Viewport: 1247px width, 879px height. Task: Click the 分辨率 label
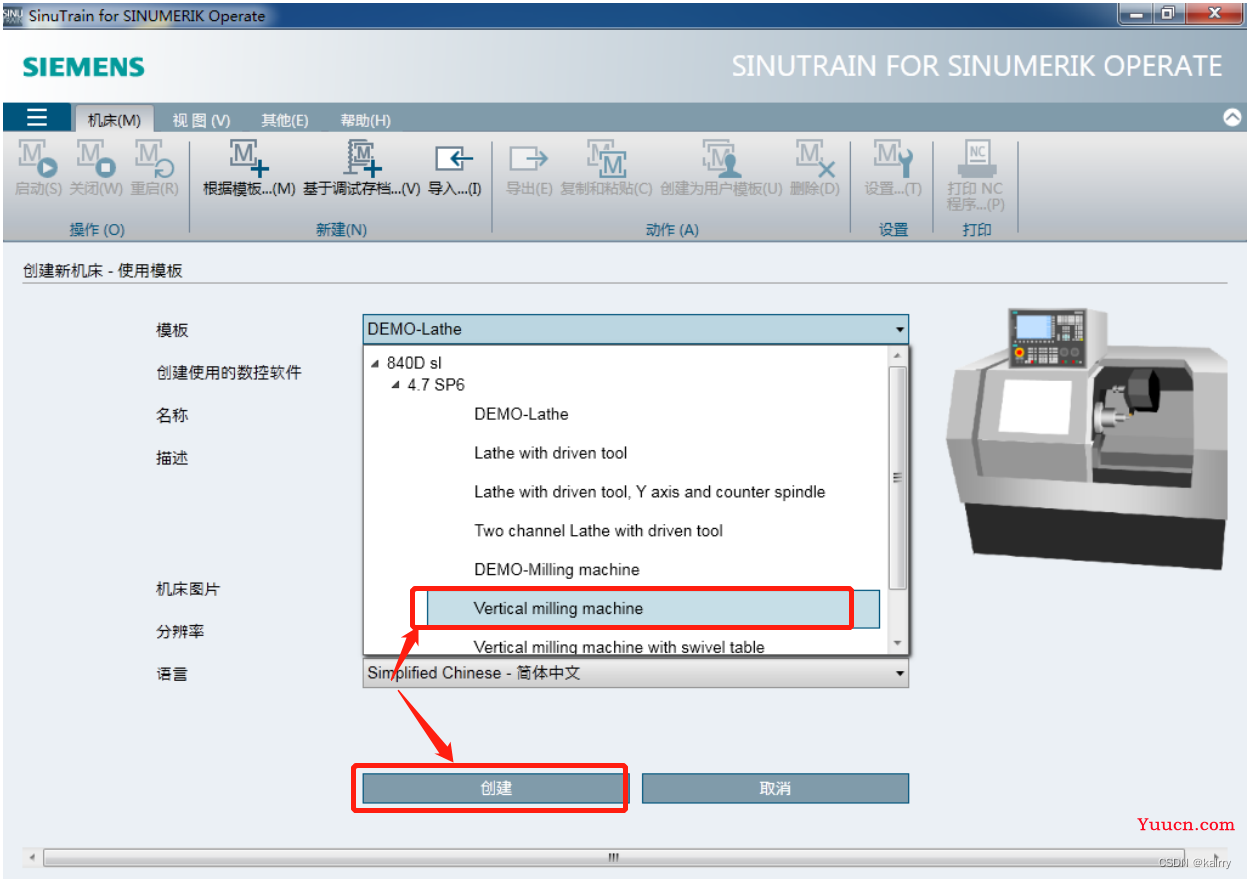click(180, 632)
